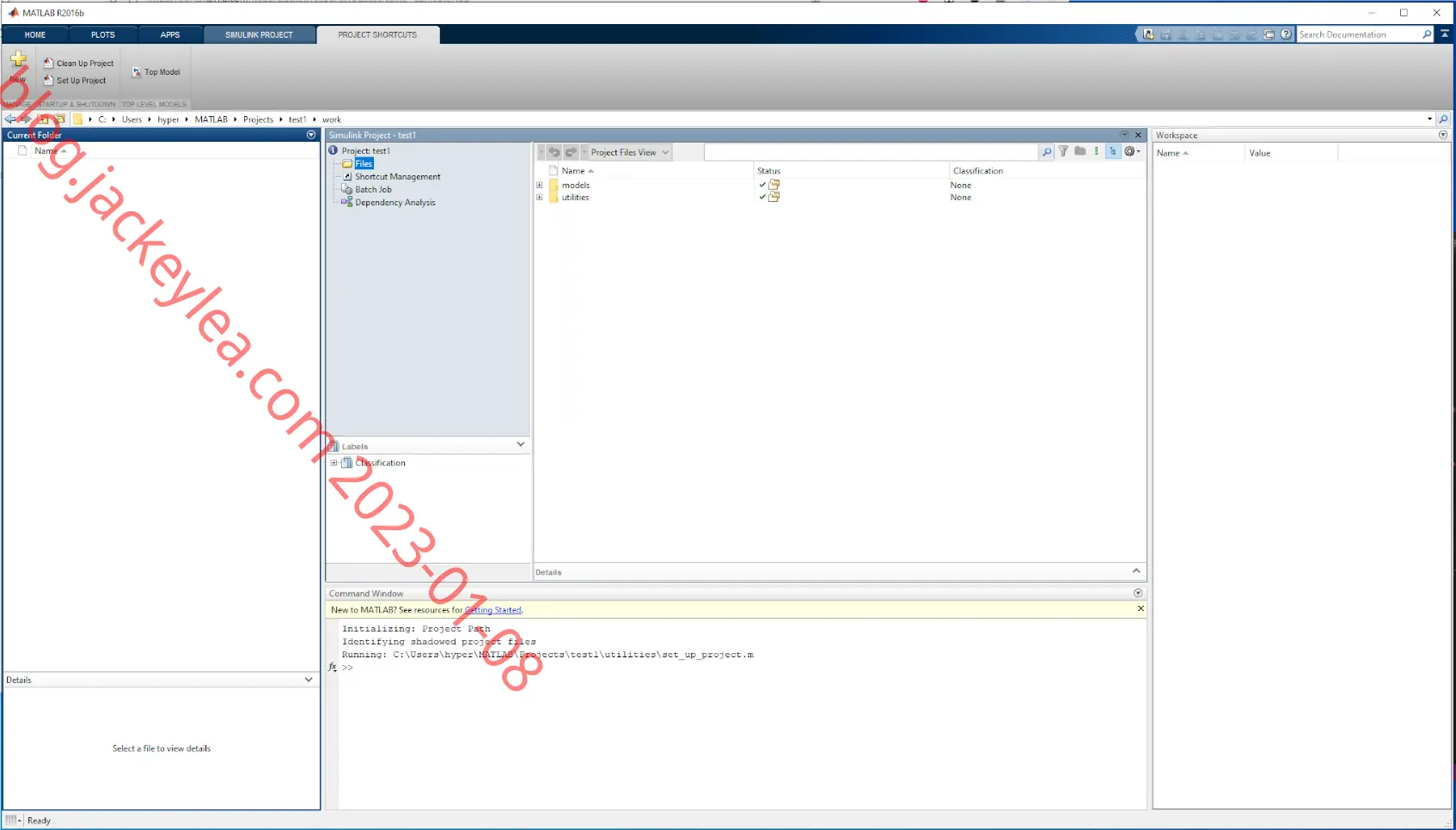
Task: Expand the Classification label tree node
Action: tap(334, 462)
